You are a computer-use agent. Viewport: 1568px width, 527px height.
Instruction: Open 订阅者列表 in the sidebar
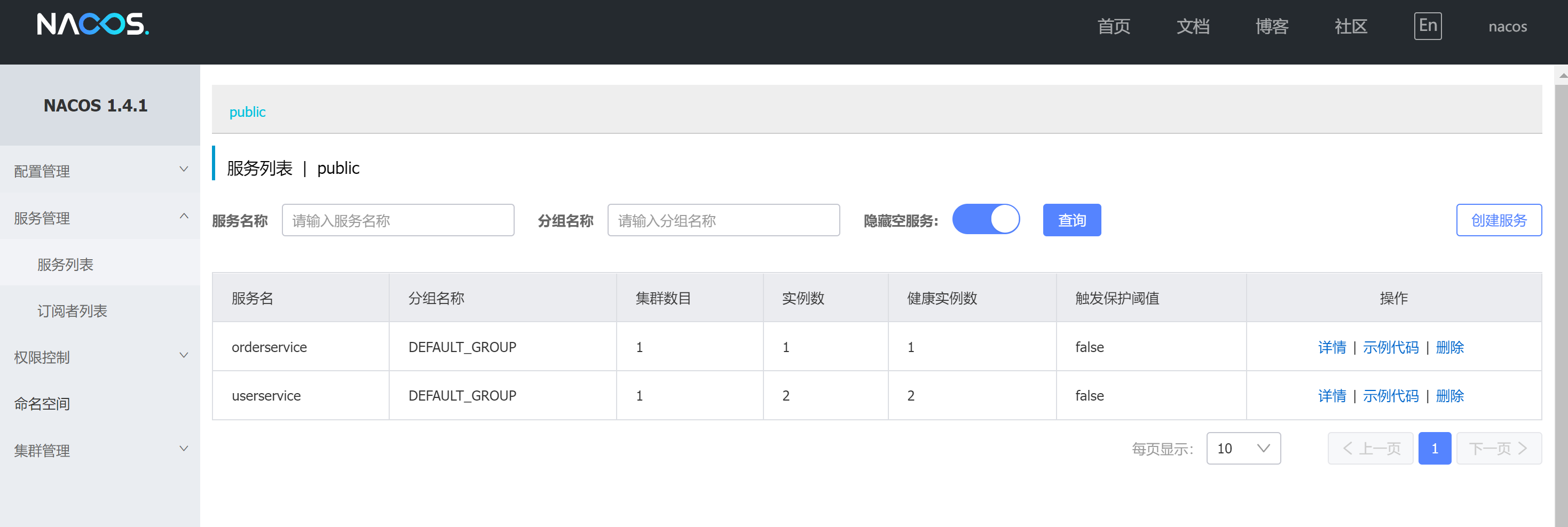72,310
